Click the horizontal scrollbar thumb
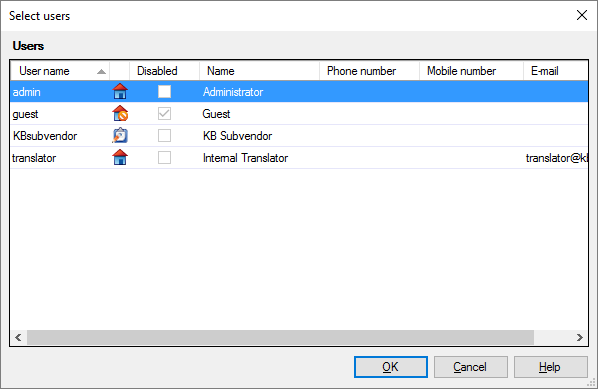598x389 pixels. (x=280, y=337)
